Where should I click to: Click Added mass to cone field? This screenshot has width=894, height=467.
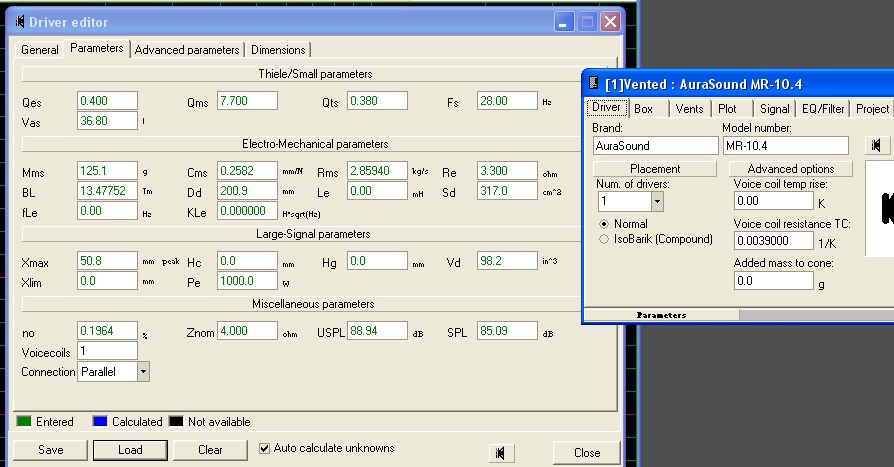[773, 281]
